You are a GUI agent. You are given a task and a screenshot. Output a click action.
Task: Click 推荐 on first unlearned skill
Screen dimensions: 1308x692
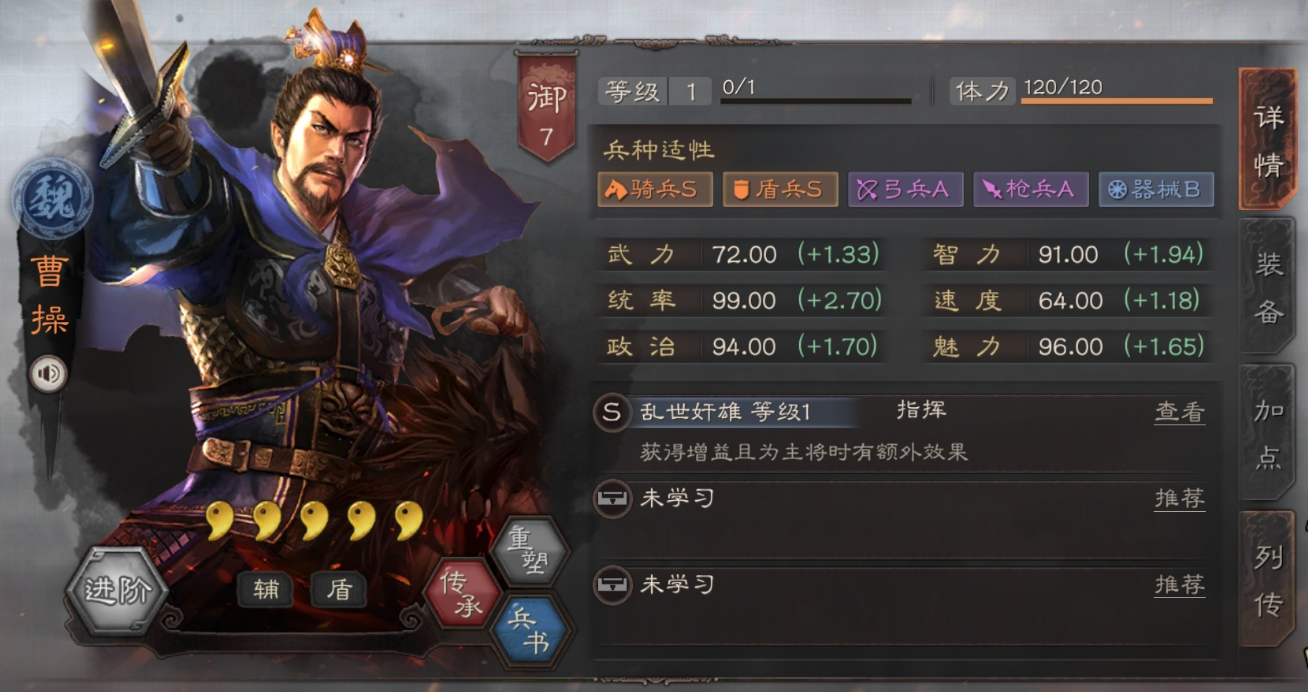coord(1180,498)
